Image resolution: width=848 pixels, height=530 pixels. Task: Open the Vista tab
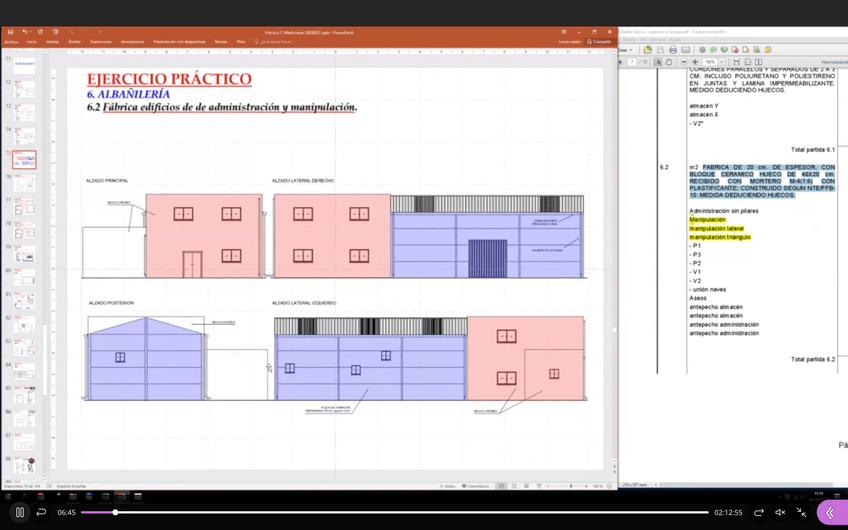coord(241,42)
